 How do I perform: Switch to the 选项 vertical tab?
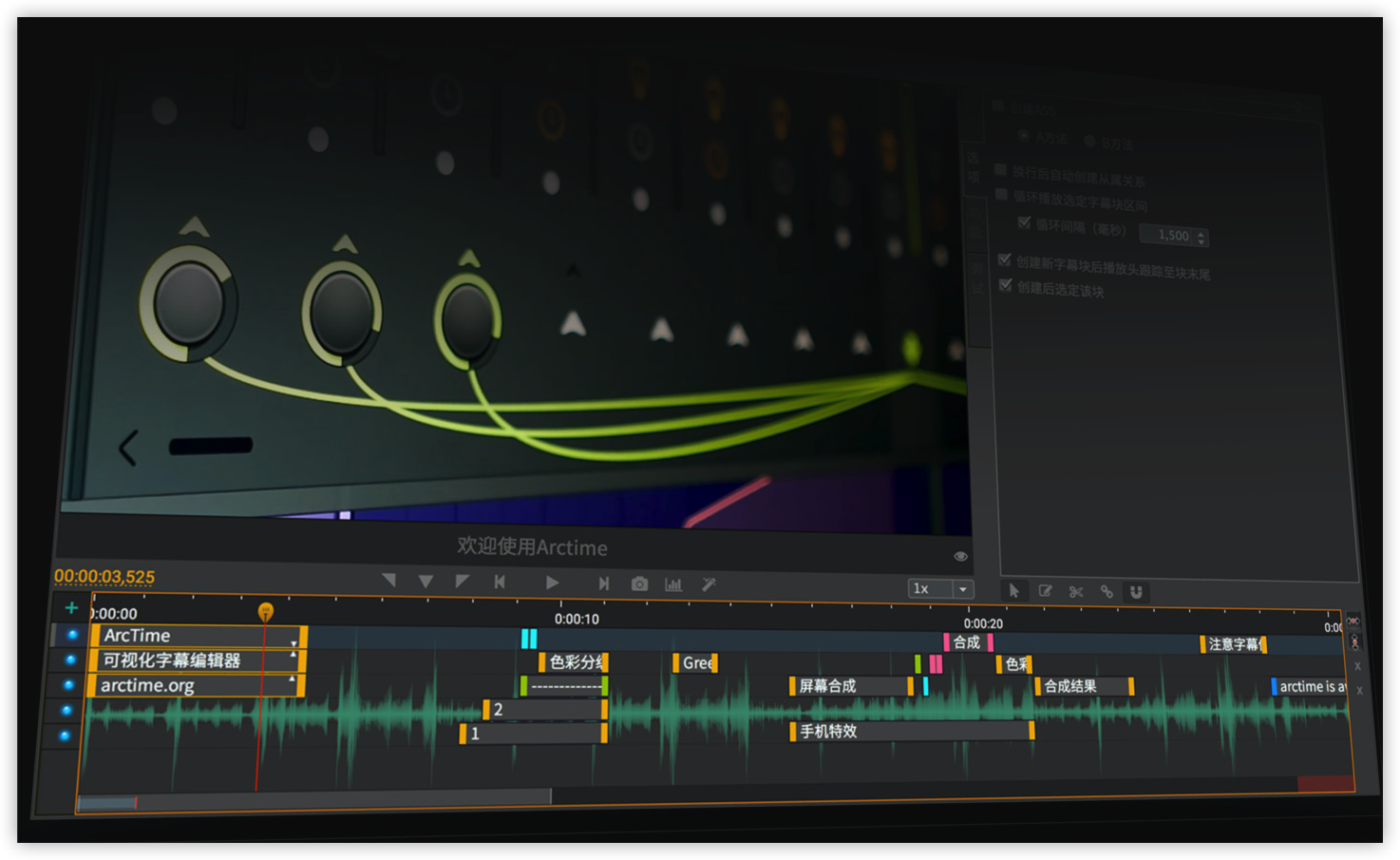[973, 167]
